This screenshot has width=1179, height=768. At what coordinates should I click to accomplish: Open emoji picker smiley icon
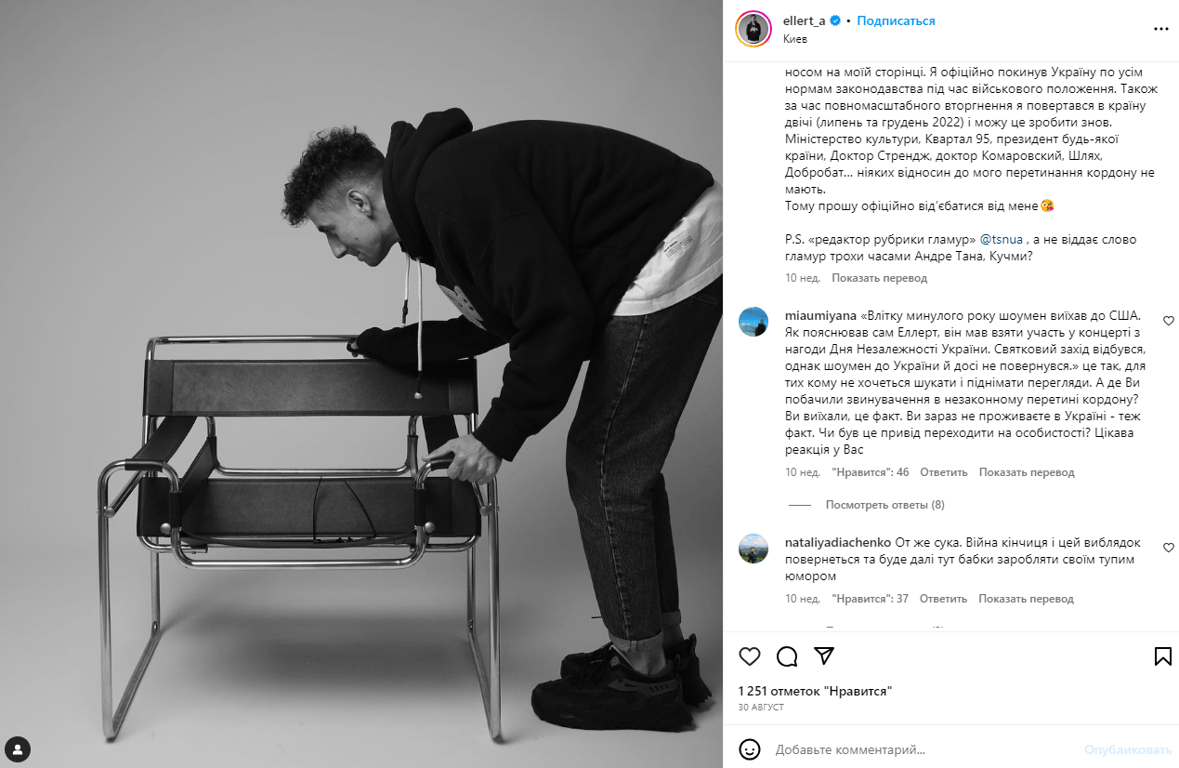pyautogui.click(x=750, y=749)
